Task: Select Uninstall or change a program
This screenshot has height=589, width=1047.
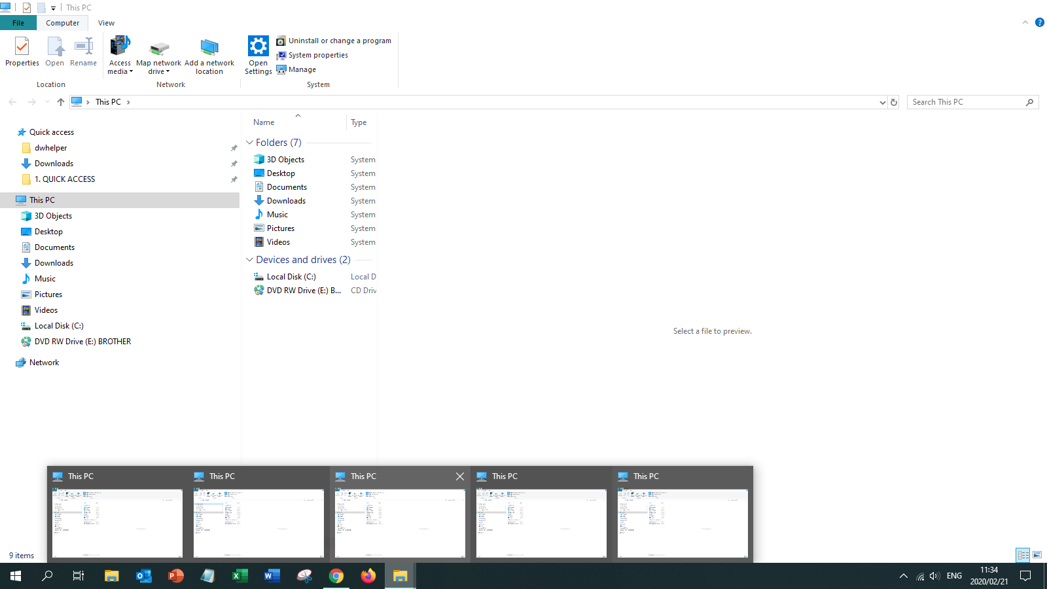Action: click(333, 41)
